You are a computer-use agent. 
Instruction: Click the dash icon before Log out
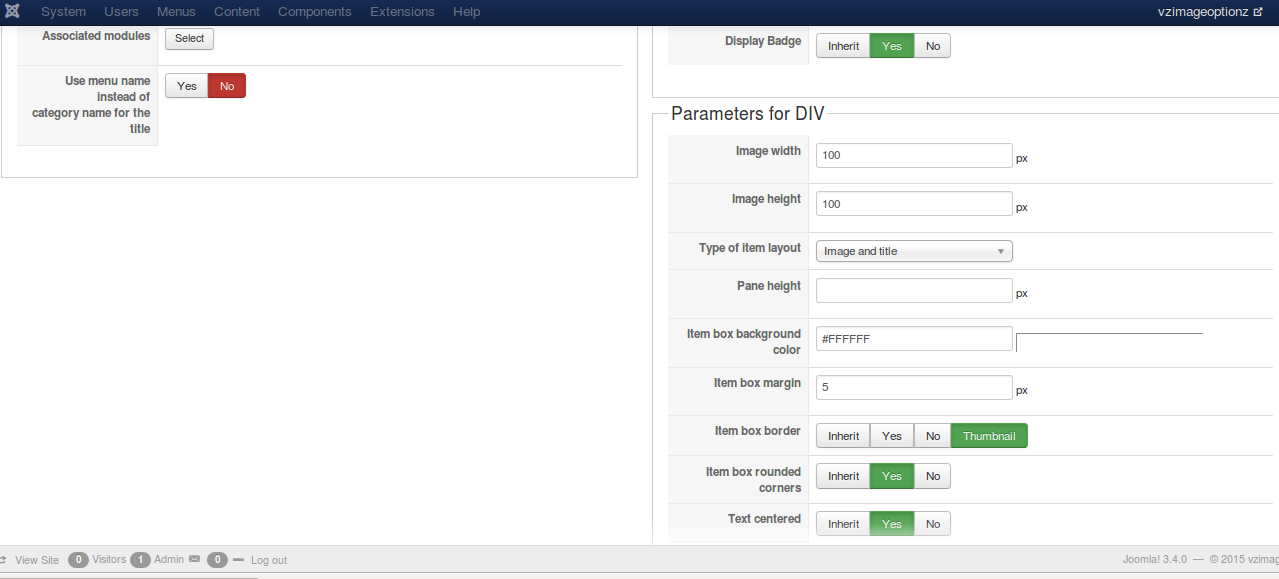coord(238,560)
